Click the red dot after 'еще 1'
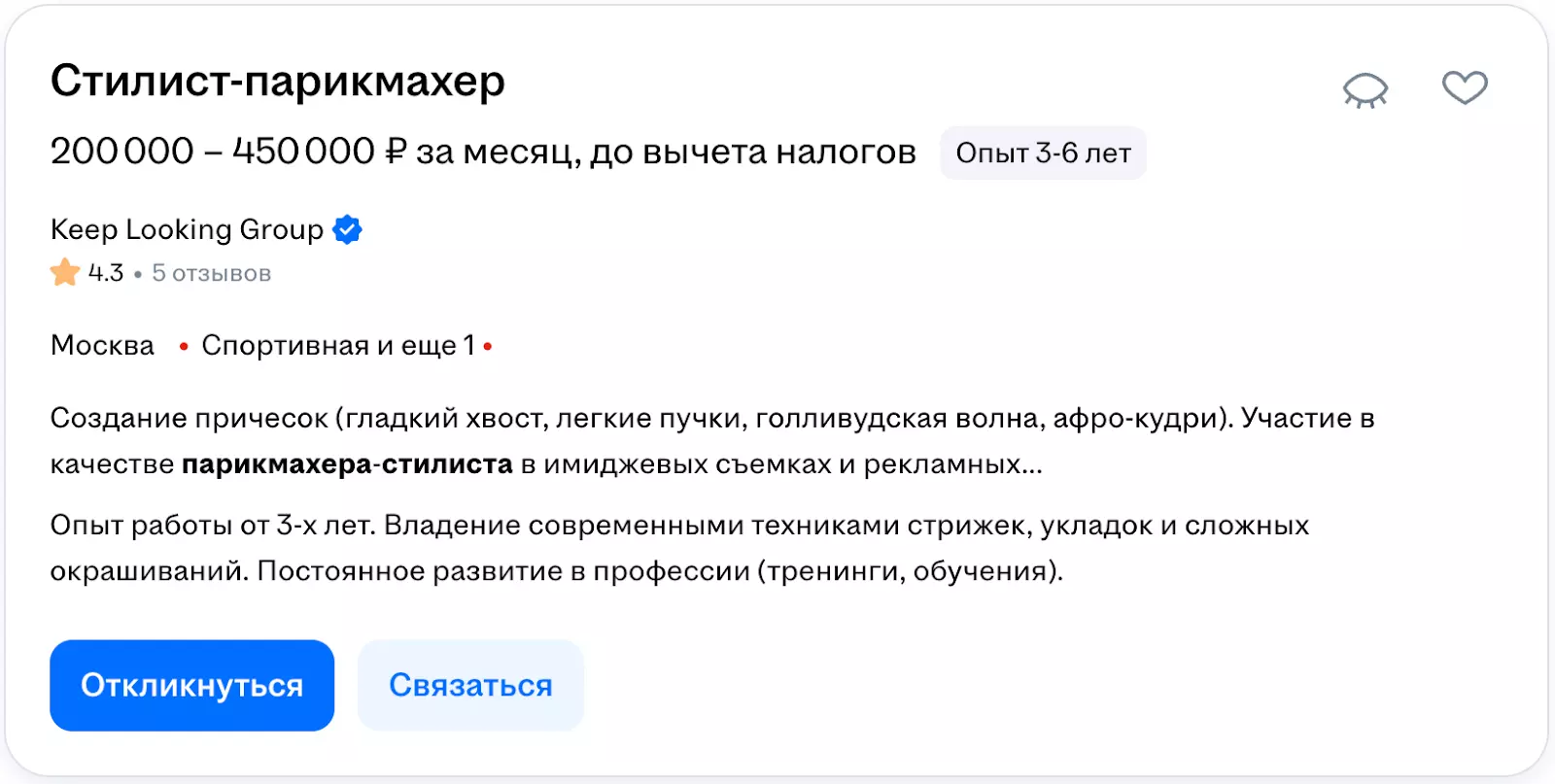The height and width of the screenshot is (784, 1555). click(488, 346)
